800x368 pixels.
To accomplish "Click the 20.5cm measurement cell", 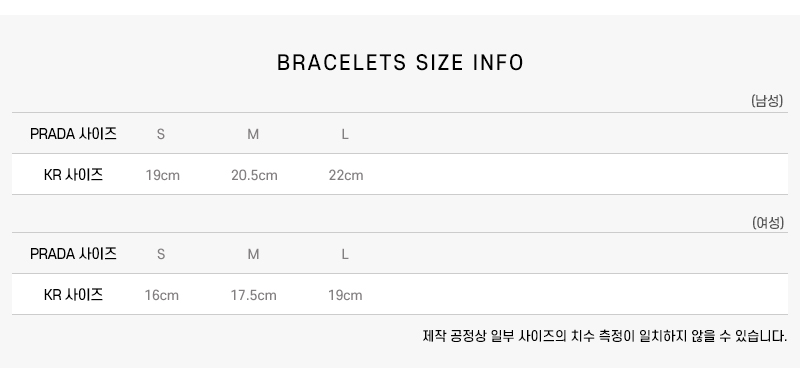I will 254,175.
